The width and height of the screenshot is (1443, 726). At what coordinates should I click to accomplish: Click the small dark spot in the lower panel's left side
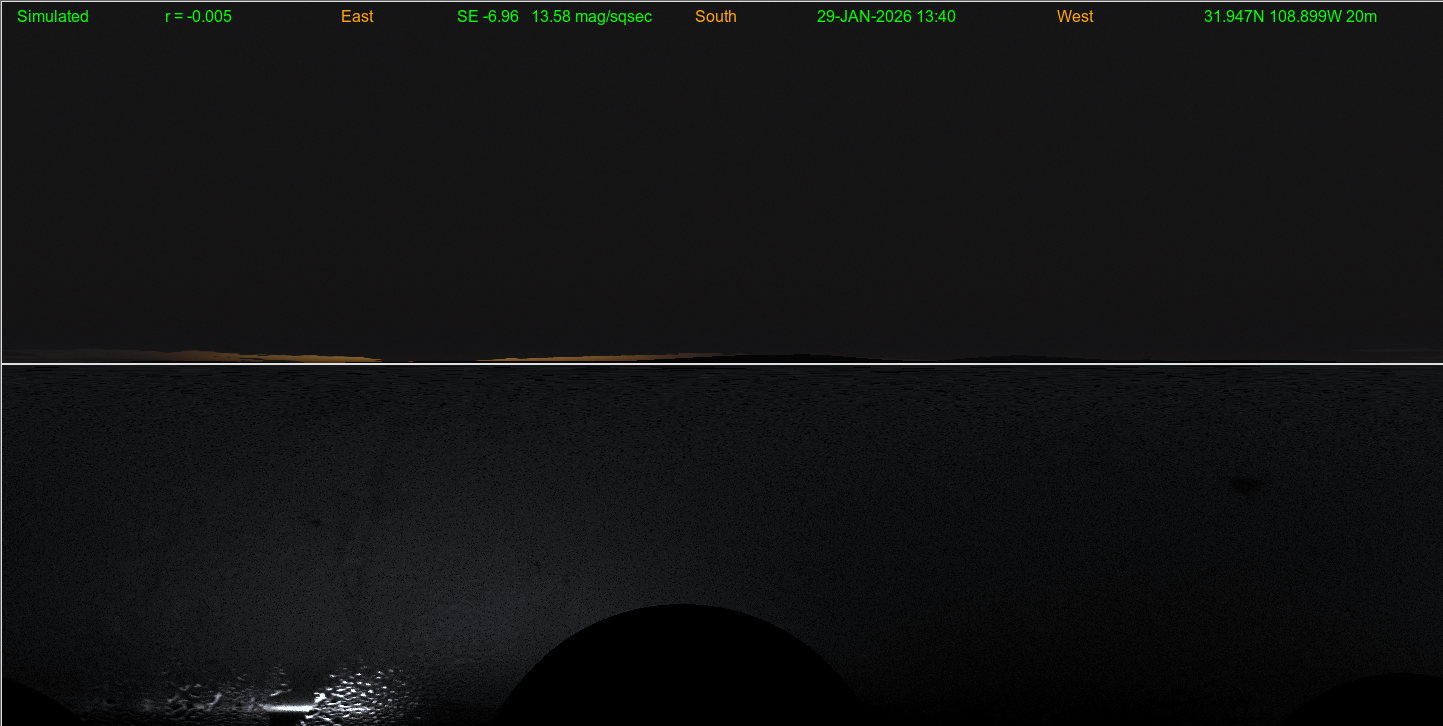click(x=313, y=521)
